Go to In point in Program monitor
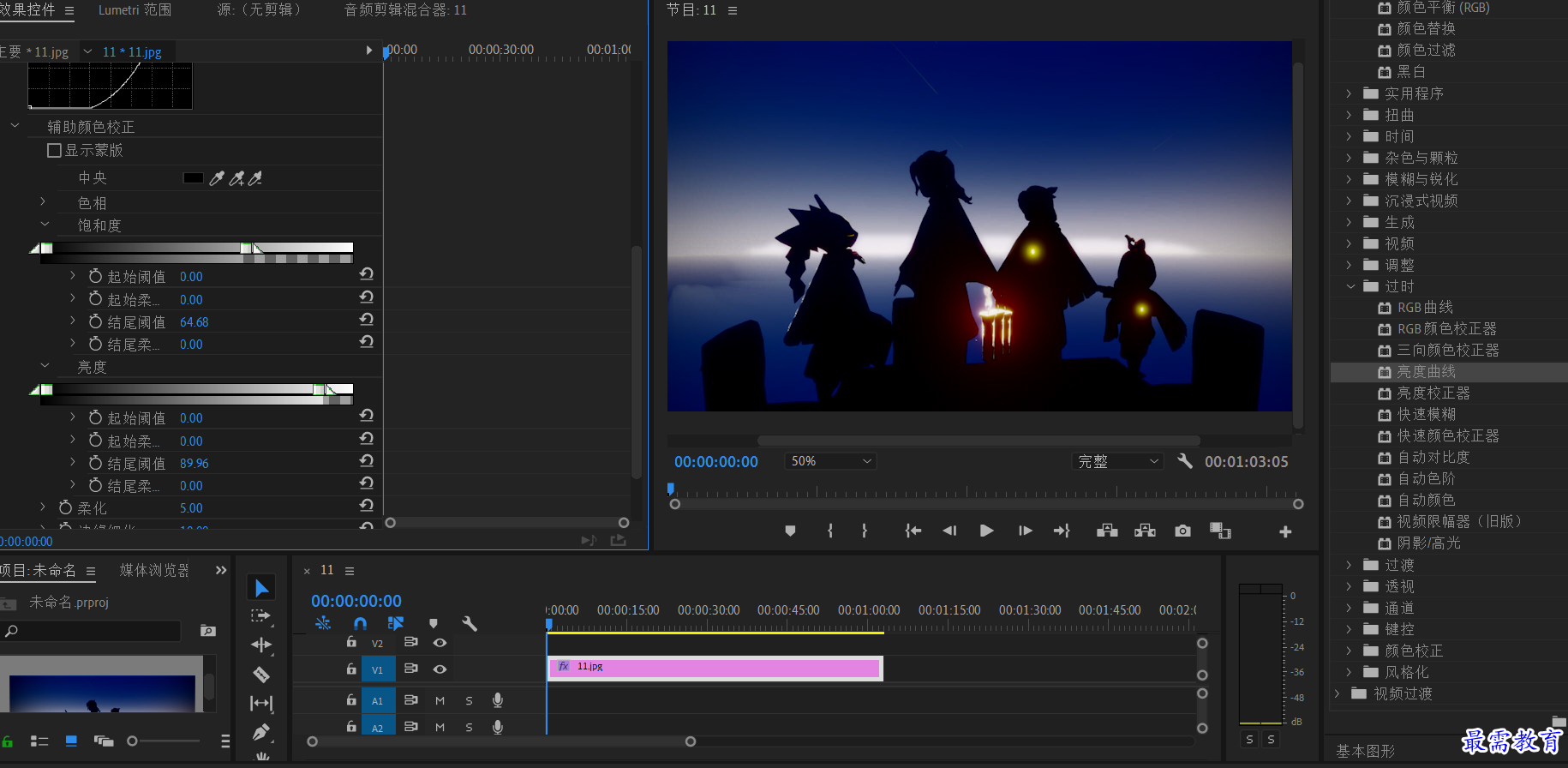 click(913, 531)
